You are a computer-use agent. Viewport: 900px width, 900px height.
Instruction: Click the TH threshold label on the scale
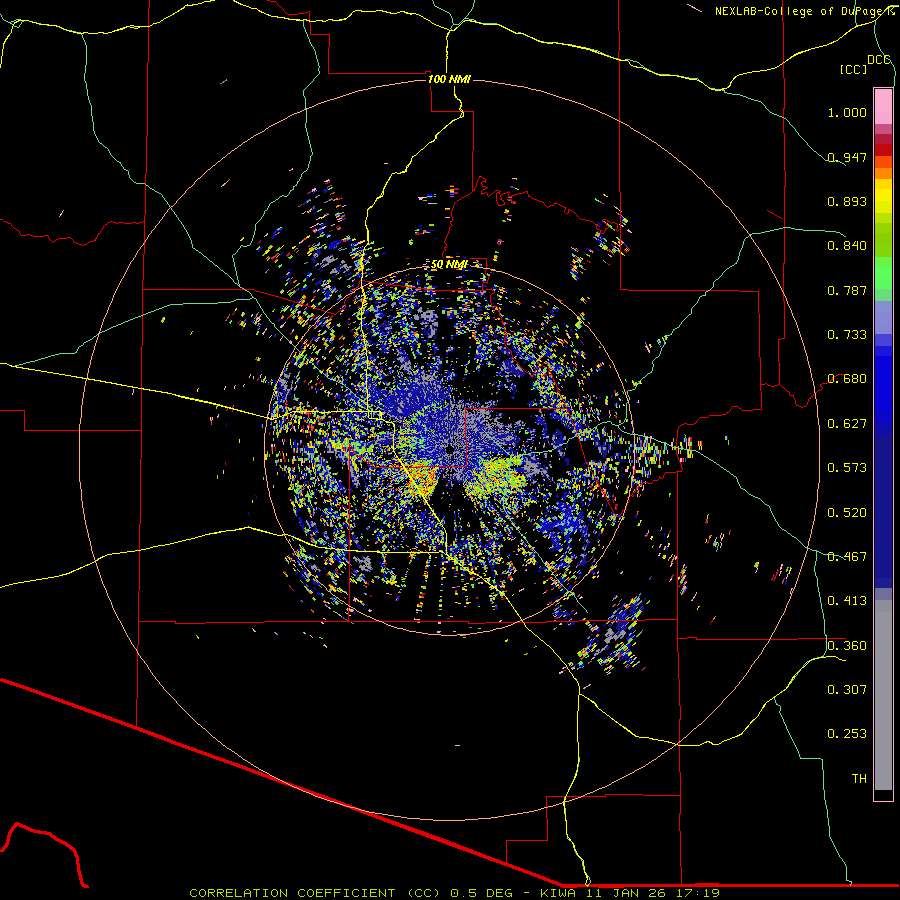(x=859, y=779)
